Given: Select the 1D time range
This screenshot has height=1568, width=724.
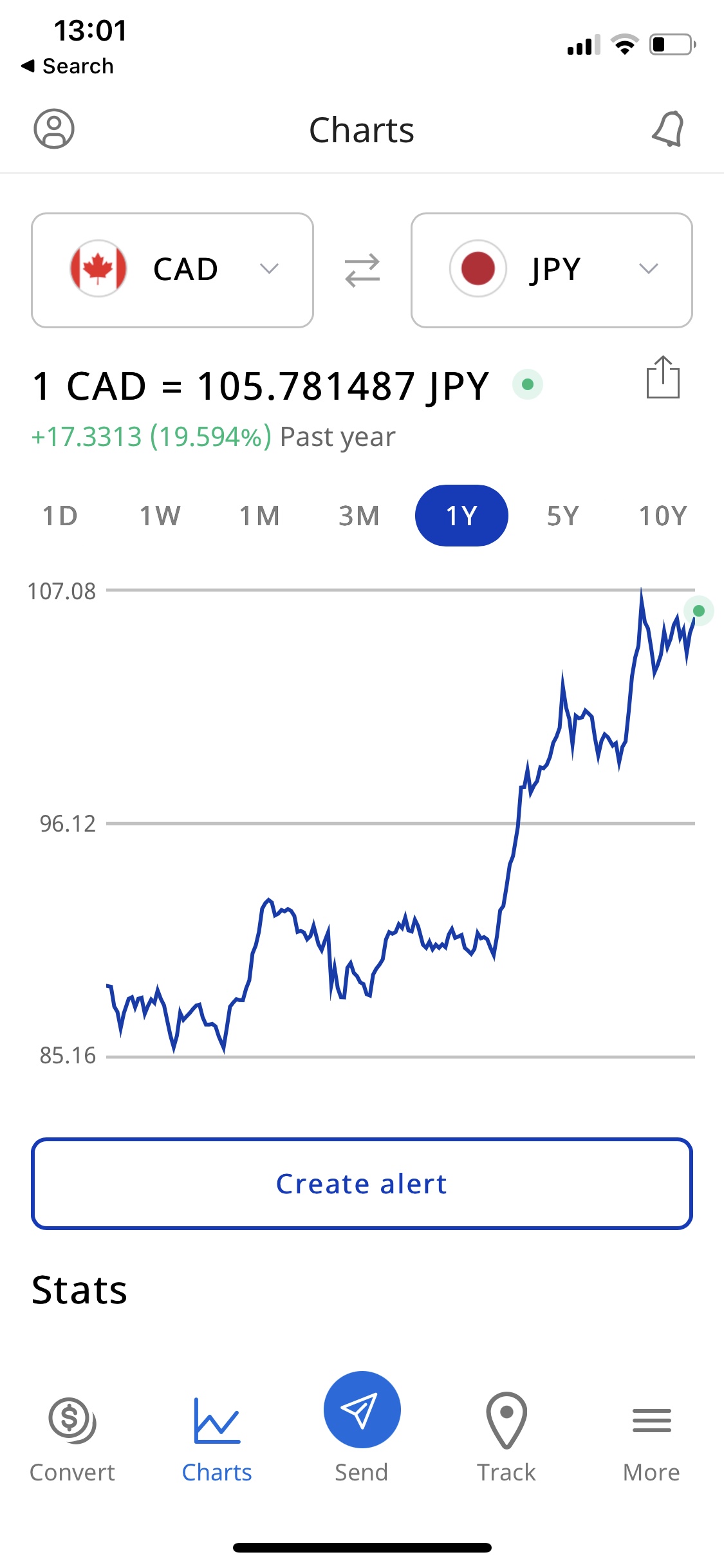Looking at the screenshot, I should coord(60,516).
